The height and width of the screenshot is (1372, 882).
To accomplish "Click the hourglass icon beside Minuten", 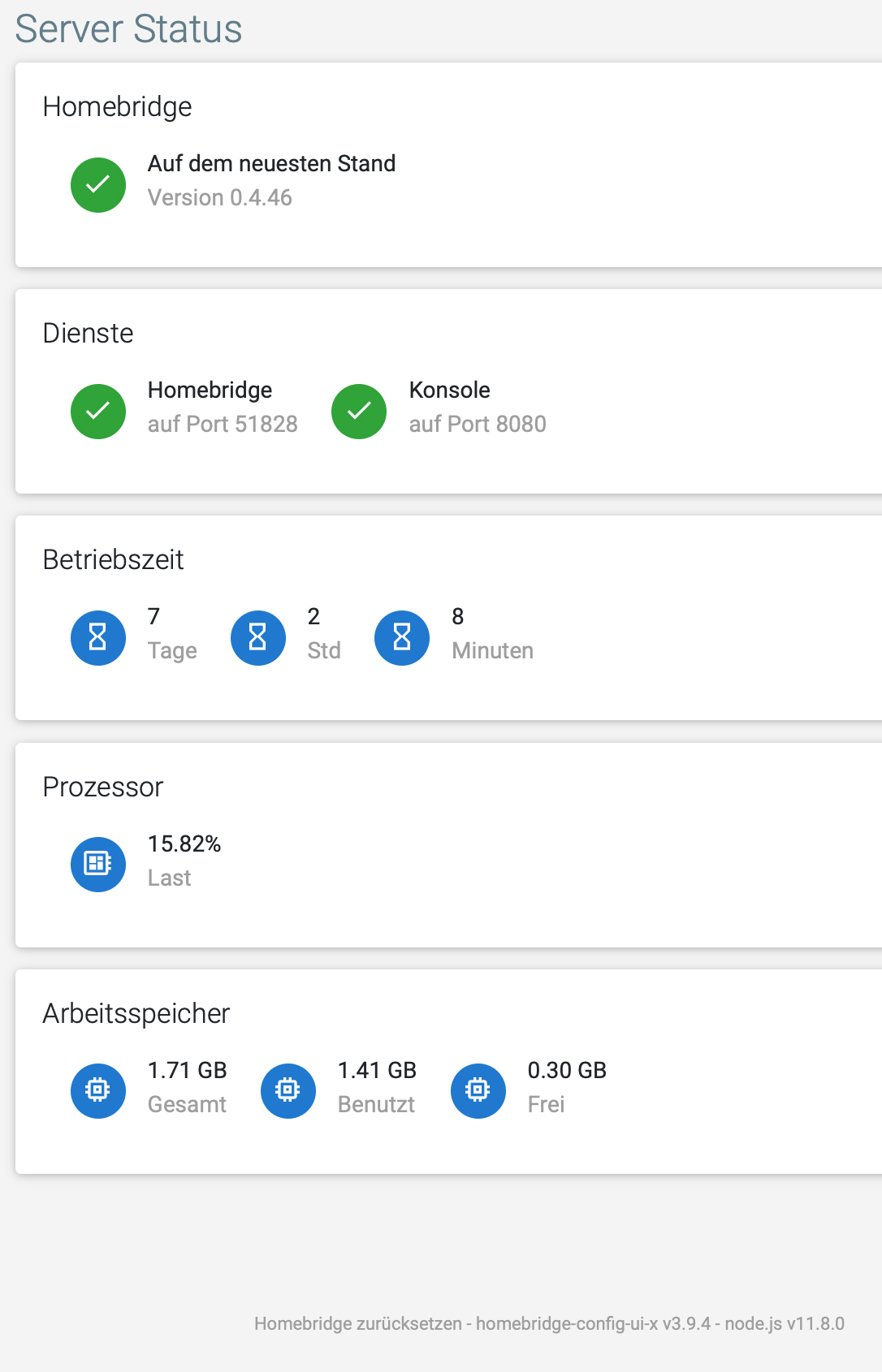I will (402, 638).
